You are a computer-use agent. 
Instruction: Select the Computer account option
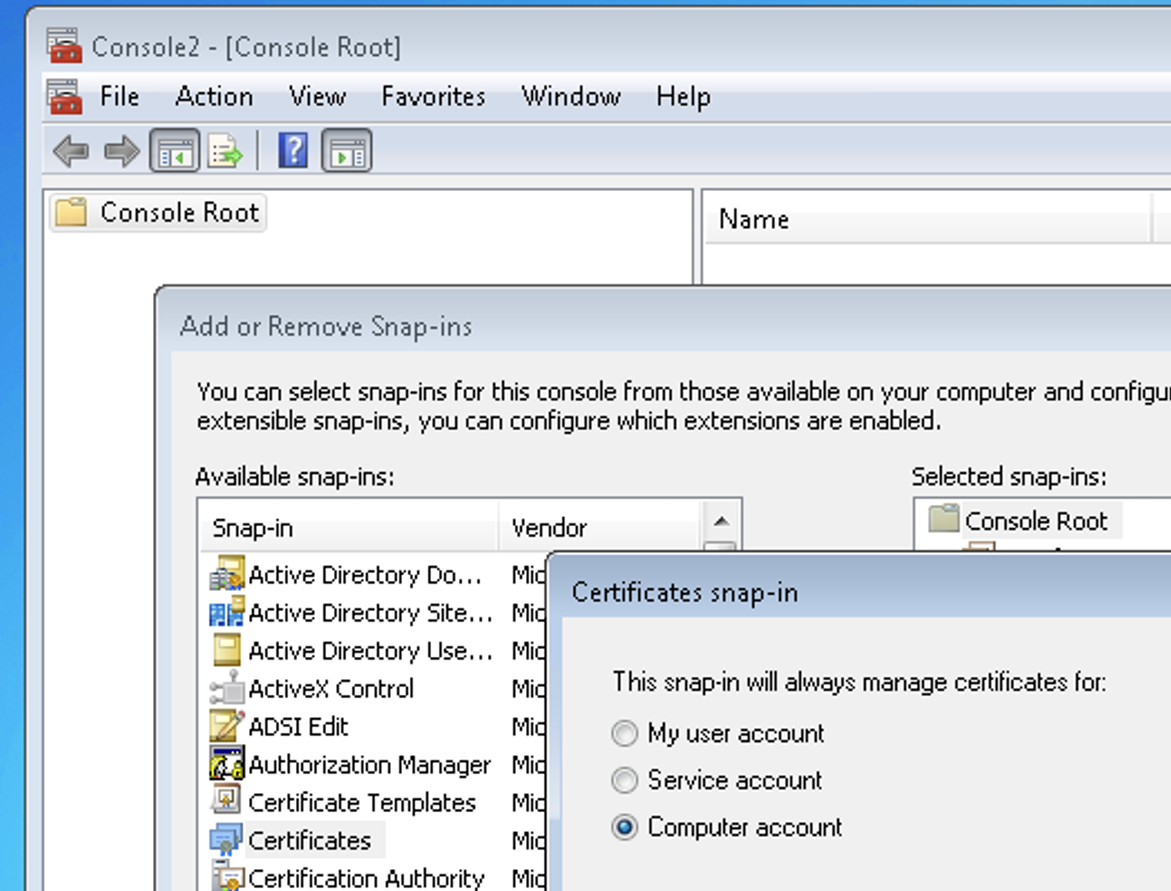click(x=625, y=828)
